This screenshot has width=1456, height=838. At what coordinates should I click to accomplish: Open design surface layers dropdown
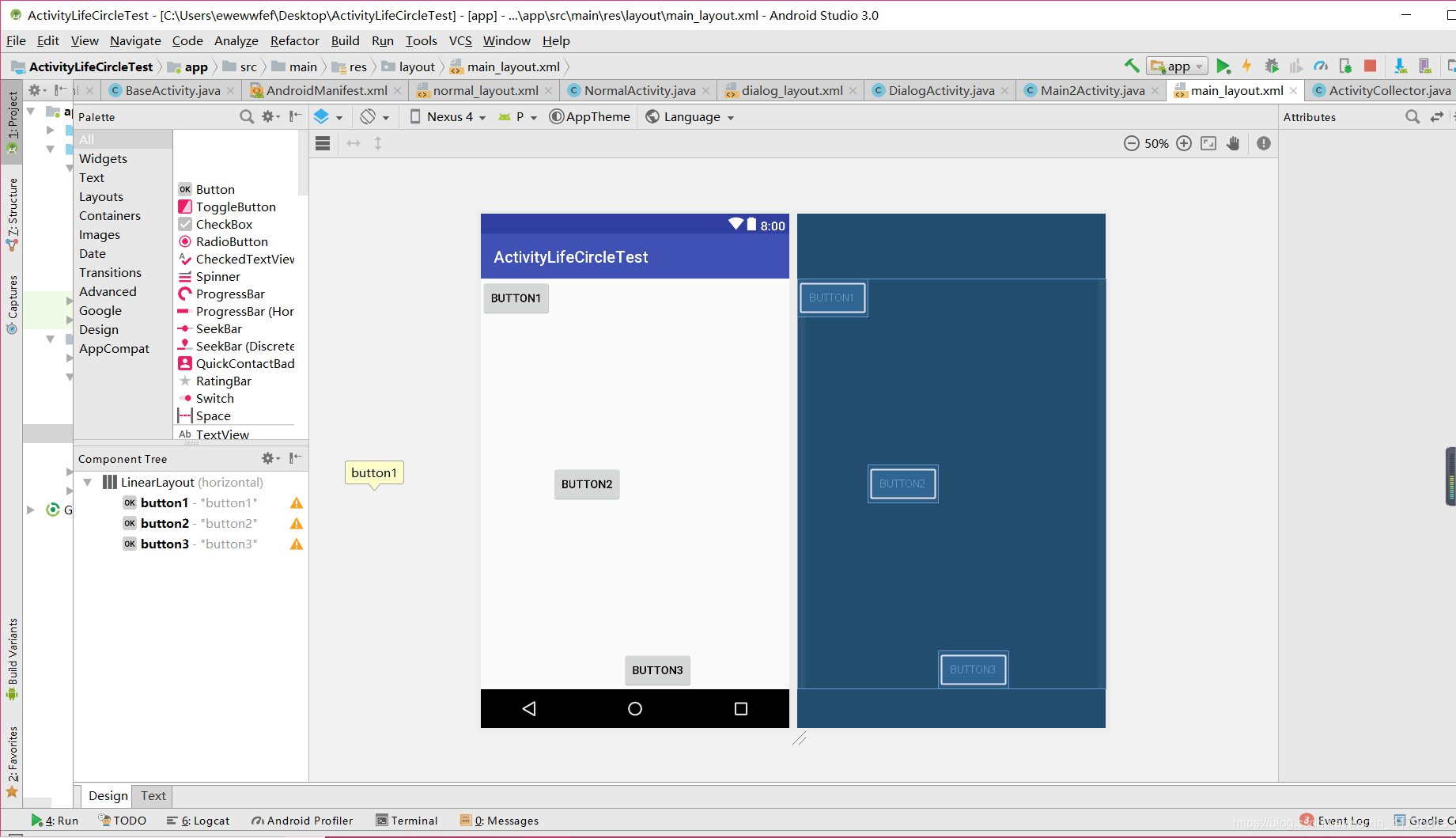click(x=328, y=117)
